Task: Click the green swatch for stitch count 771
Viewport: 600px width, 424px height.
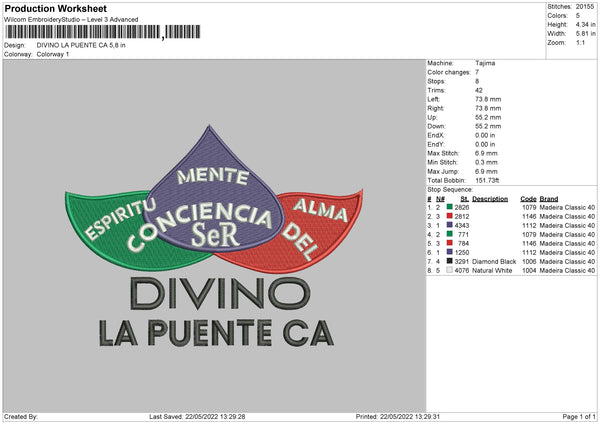Action: pos(450,234)
